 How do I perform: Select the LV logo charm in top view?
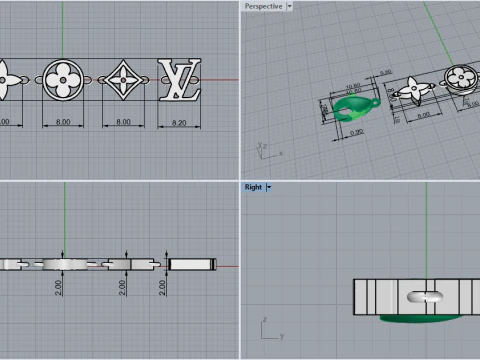(180, 80)
